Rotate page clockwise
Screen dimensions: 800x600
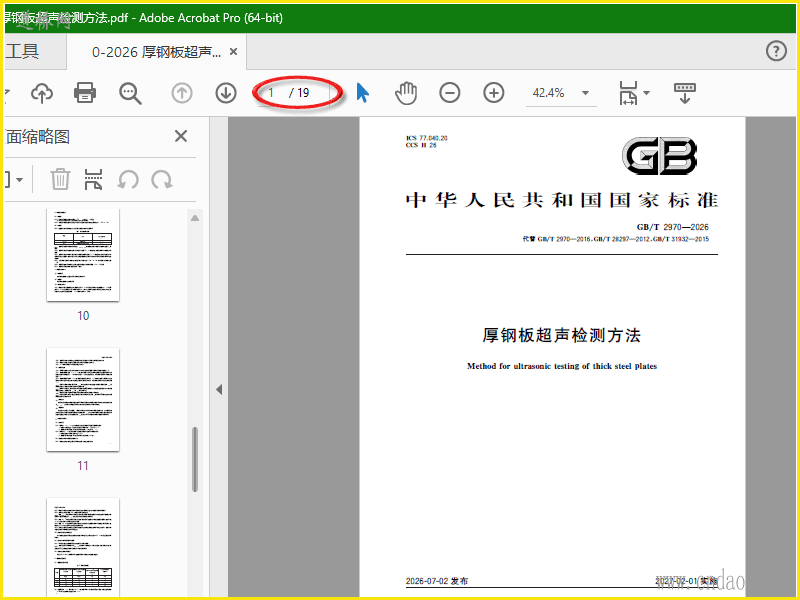(162, 180)
